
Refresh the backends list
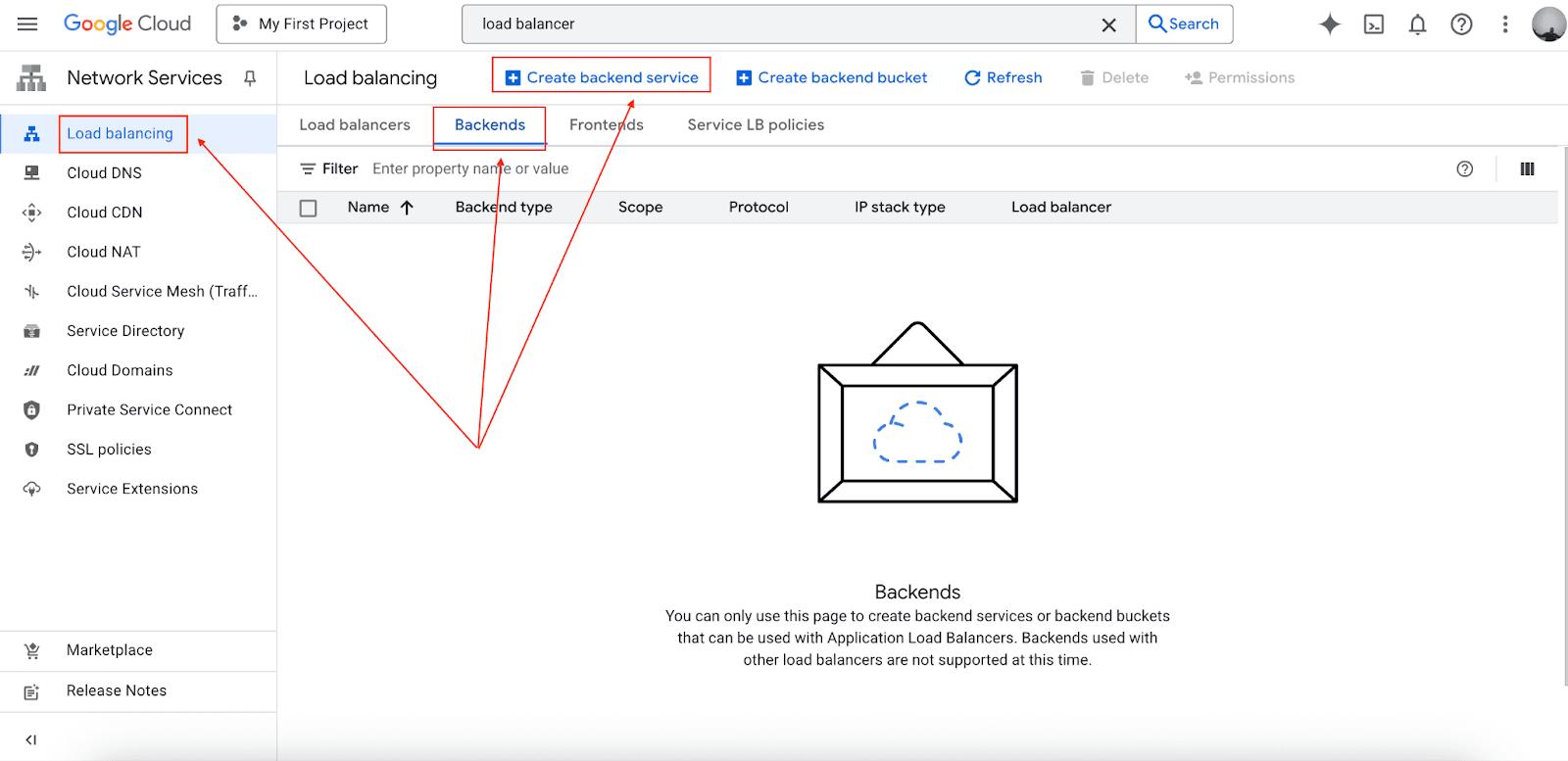(1003, 77)
